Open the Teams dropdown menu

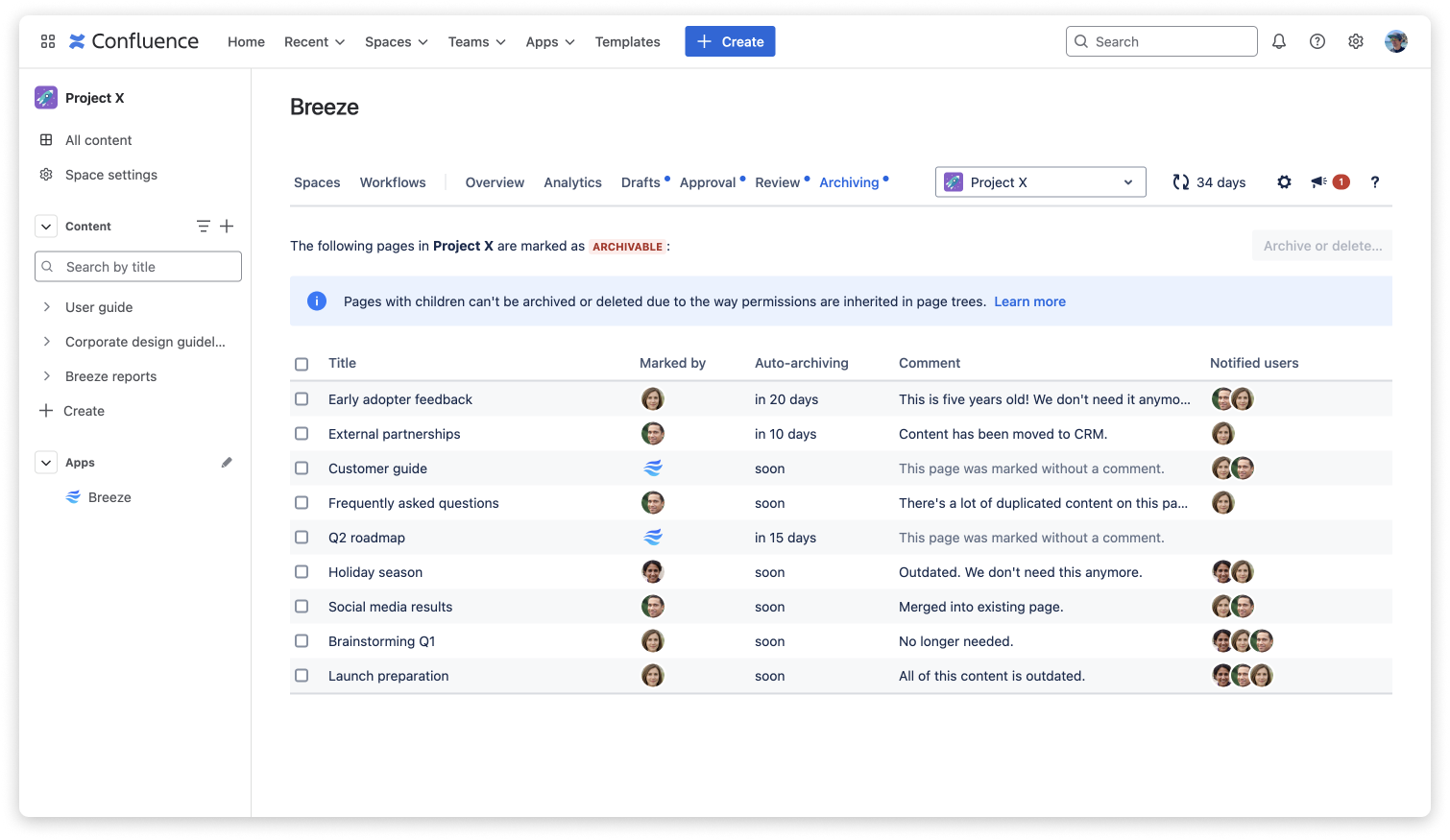pos(477,42)
